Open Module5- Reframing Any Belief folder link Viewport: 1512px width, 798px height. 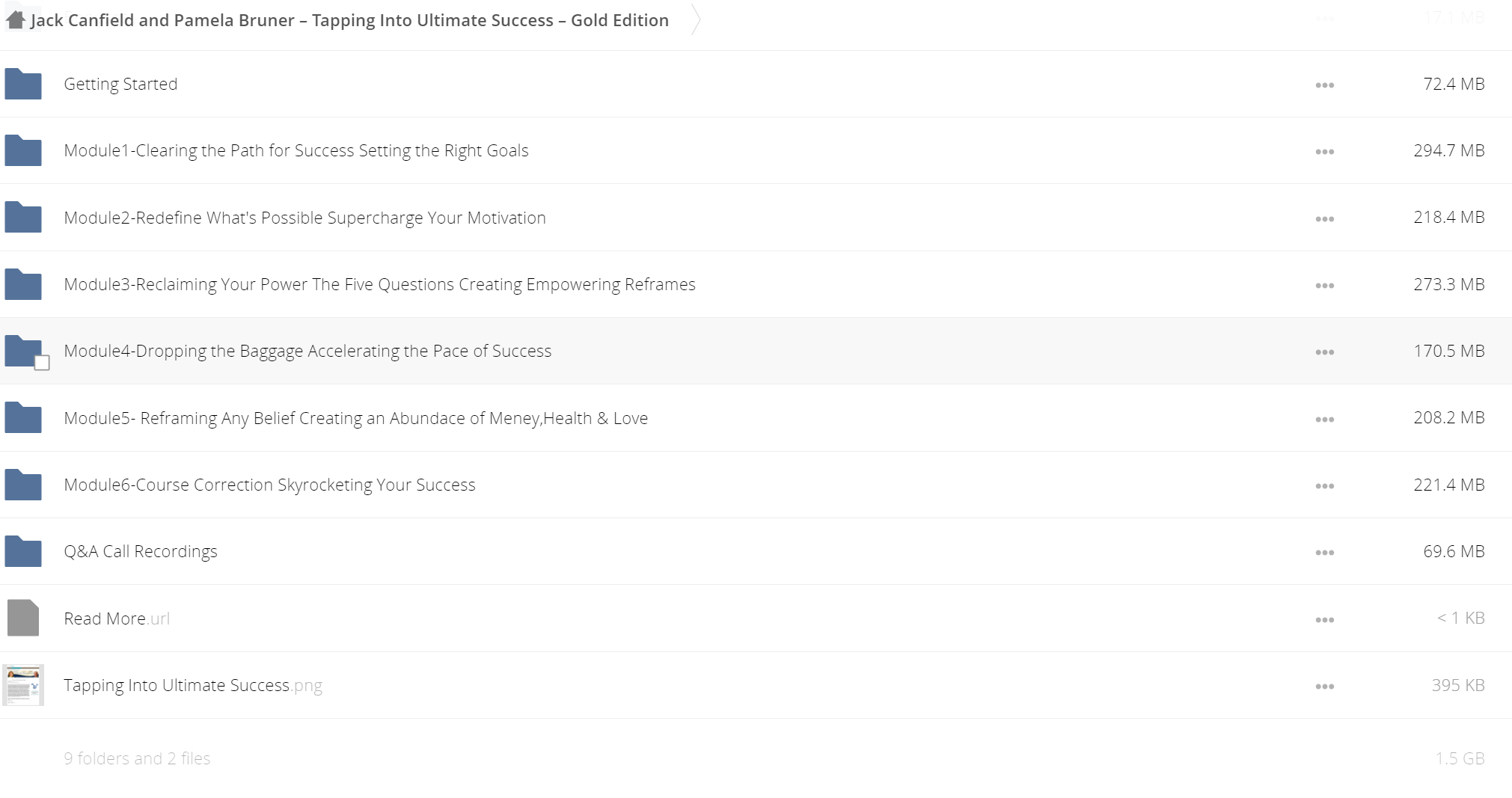click(355, 418)
